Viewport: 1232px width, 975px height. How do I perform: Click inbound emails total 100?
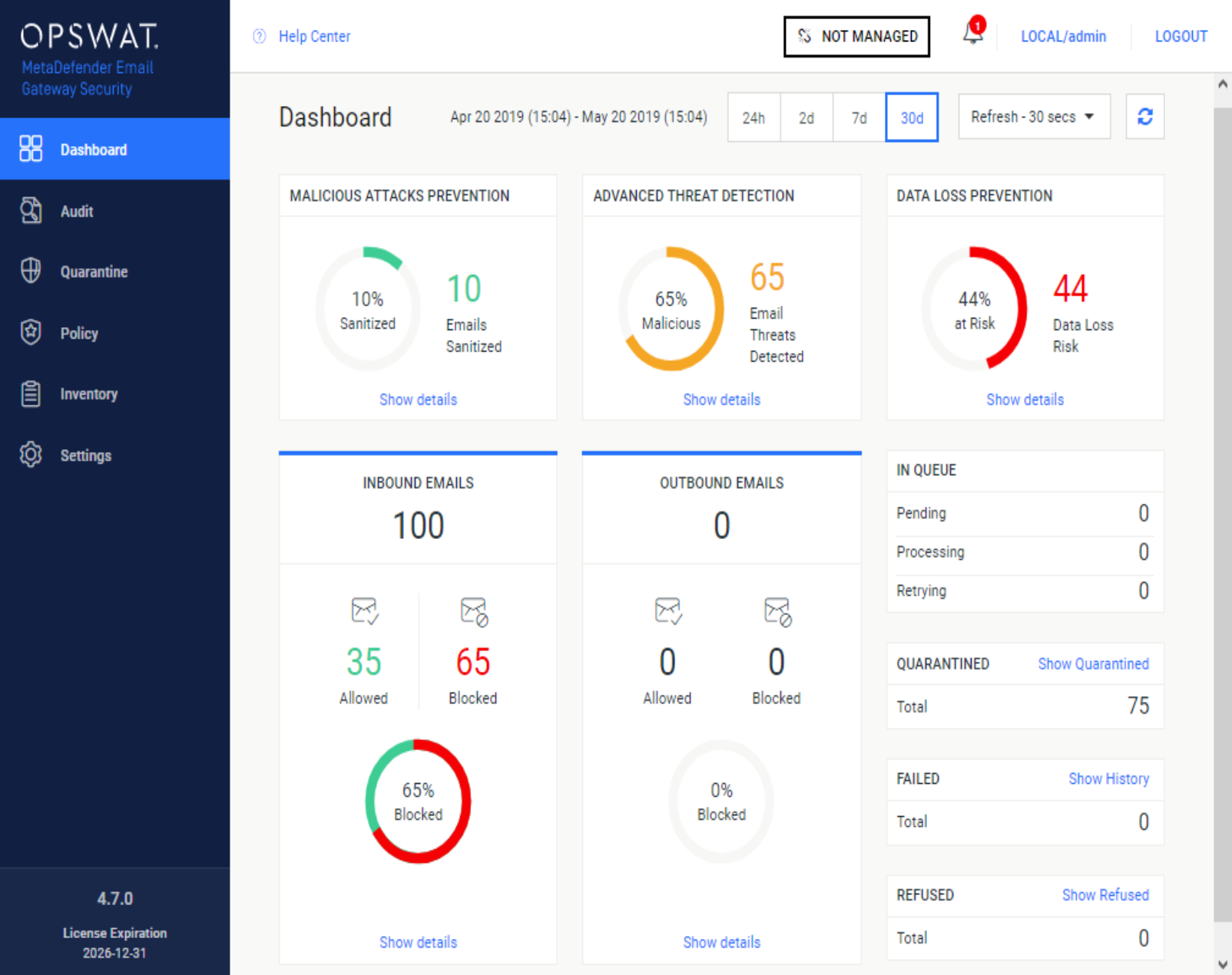point(418,526)
